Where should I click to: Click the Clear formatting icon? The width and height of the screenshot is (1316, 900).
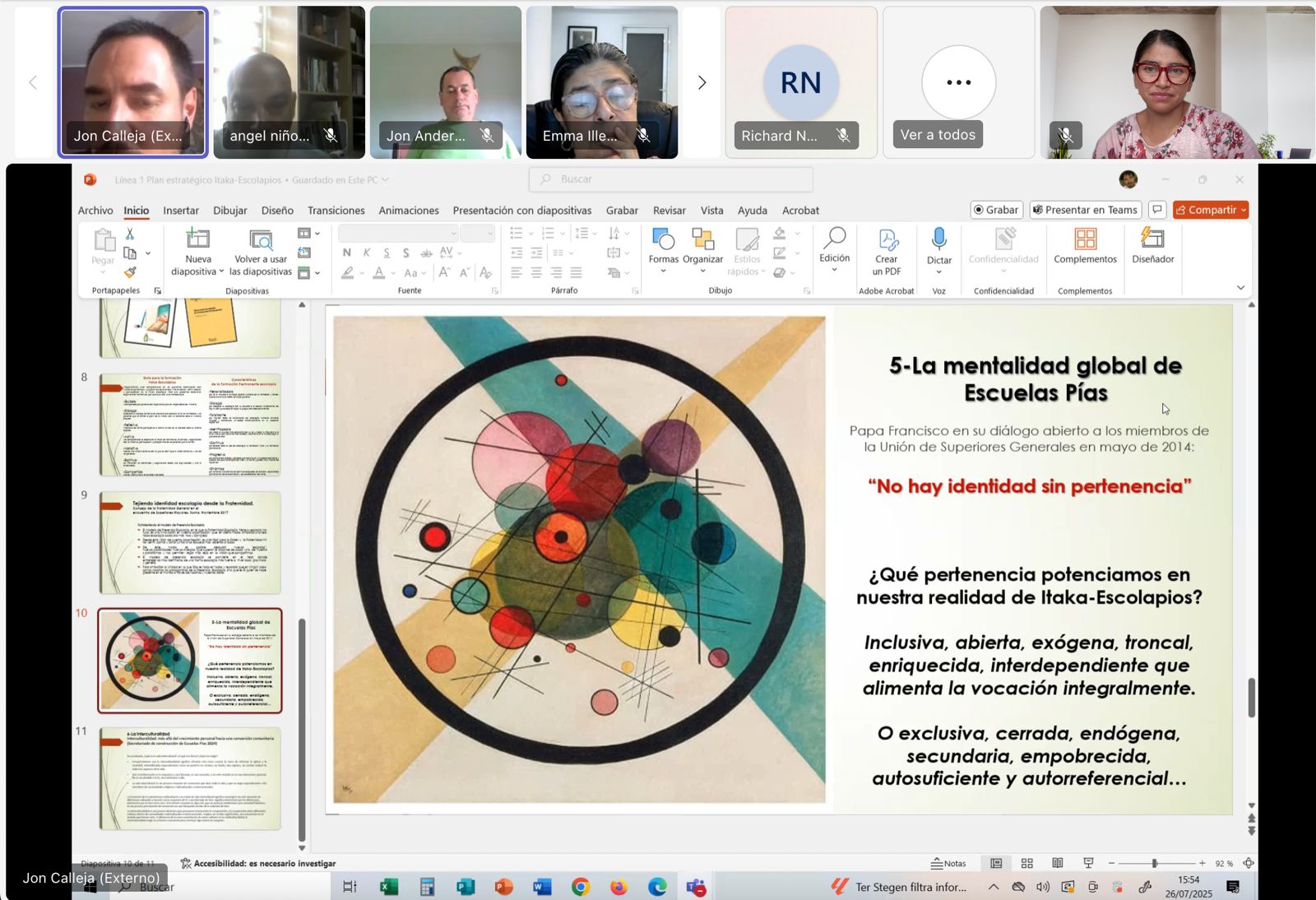point(485,272)
